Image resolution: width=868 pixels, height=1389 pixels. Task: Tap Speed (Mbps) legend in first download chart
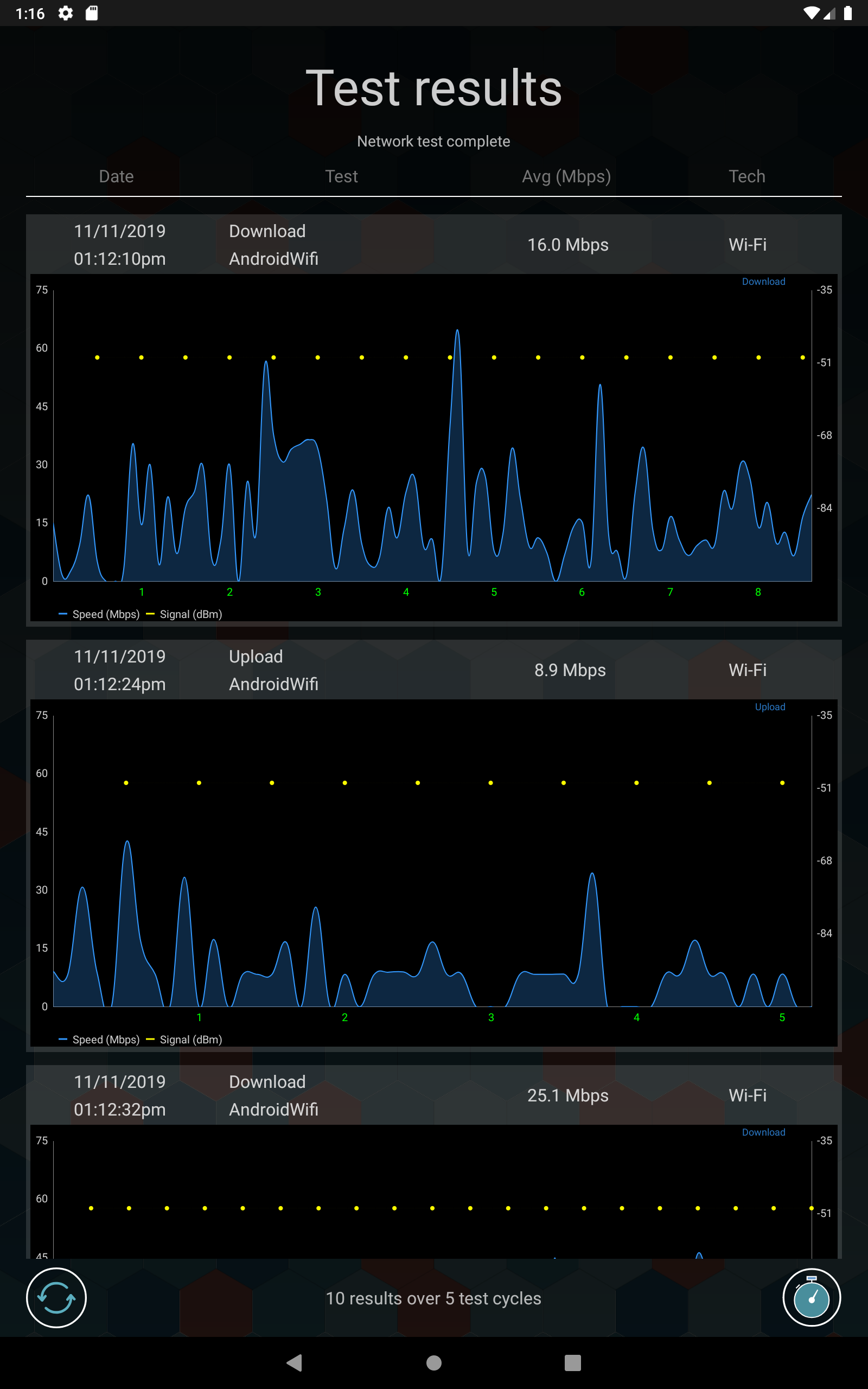(99, 614)
